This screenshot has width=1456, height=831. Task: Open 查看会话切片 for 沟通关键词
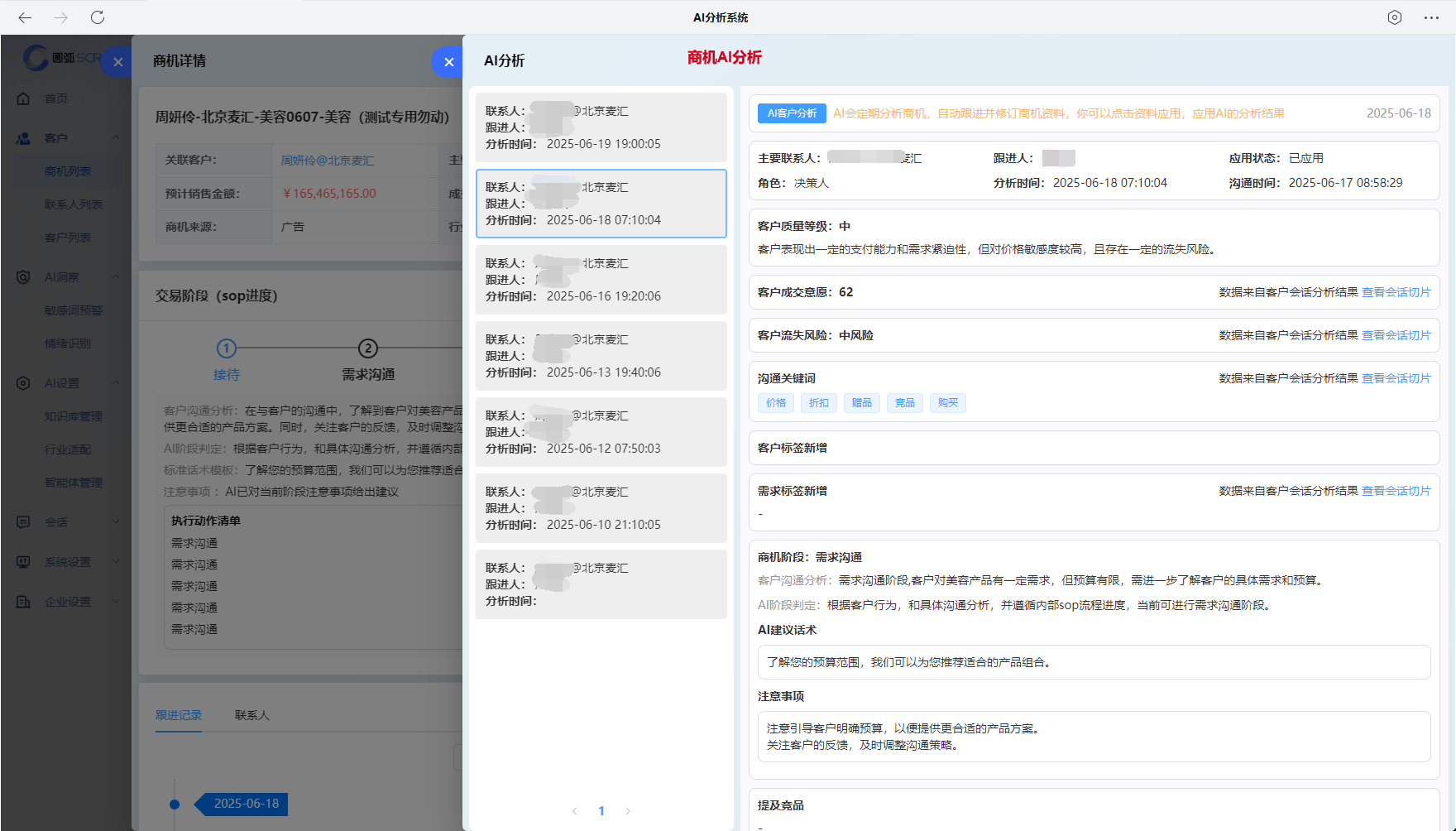coord(1396,378)
